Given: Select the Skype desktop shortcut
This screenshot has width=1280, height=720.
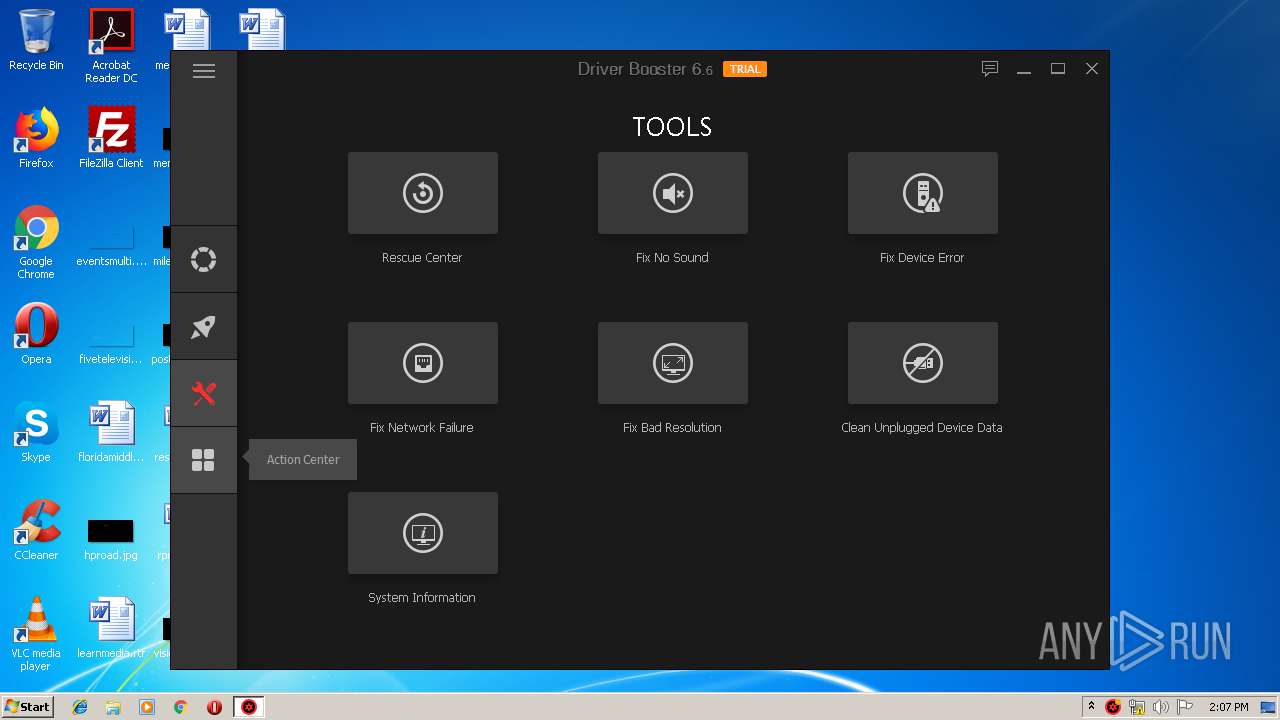Looking at the screenshot, I should (x=36, y=432).
